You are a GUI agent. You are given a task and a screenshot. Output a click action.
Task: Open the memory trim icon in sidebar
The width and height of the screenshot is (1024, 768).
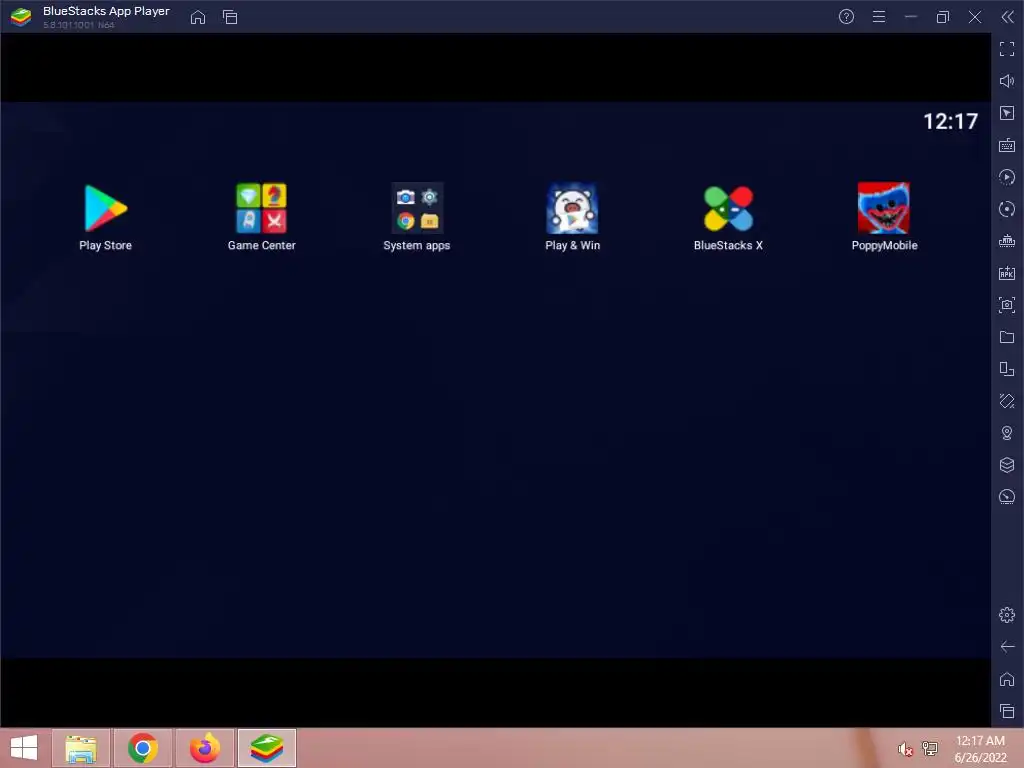1007,241
